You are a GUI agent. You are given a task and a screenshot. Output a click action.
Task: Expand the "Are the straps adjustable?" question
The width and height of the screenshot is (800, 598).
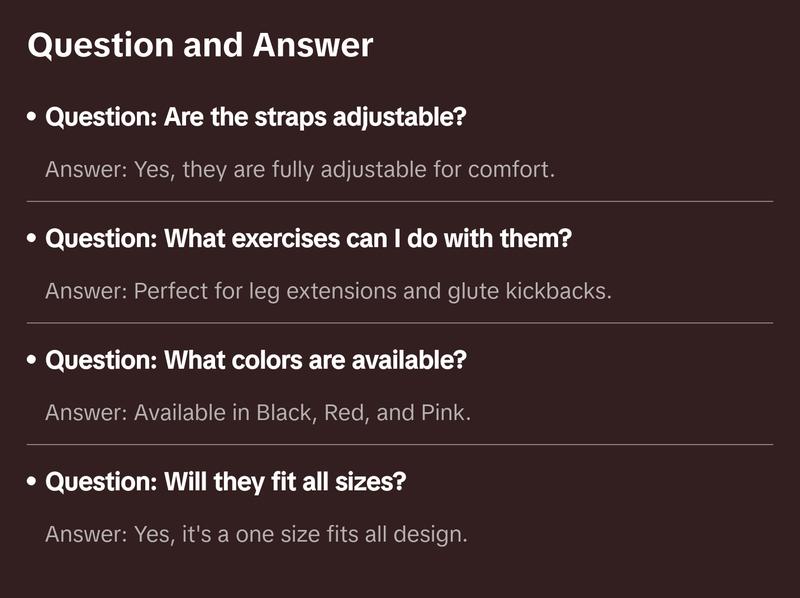(x=256, y=117)
